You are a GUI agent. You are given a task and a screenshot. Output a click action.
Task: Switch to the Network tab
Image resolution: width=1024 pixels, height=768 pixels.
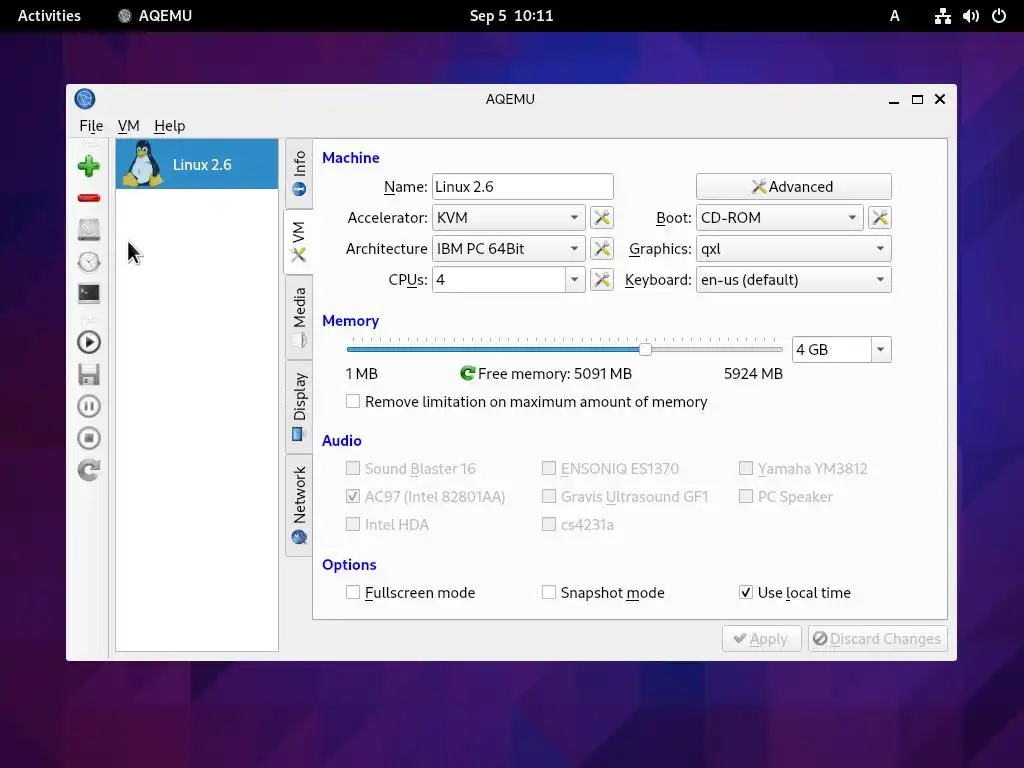tap(299, 505)
